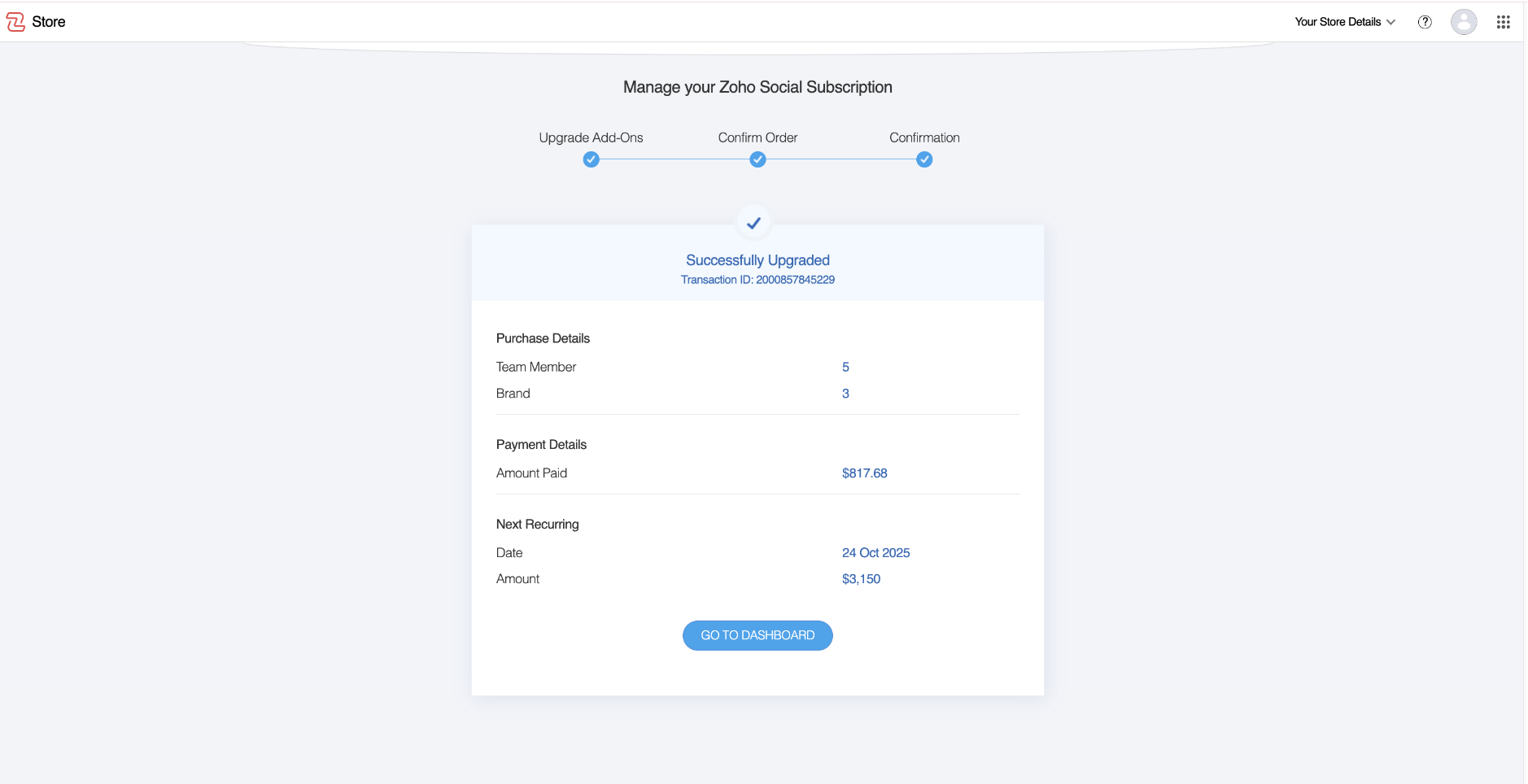Click the Confirm Order step checkmark
1528x784 pixels.
click(757, 160)
